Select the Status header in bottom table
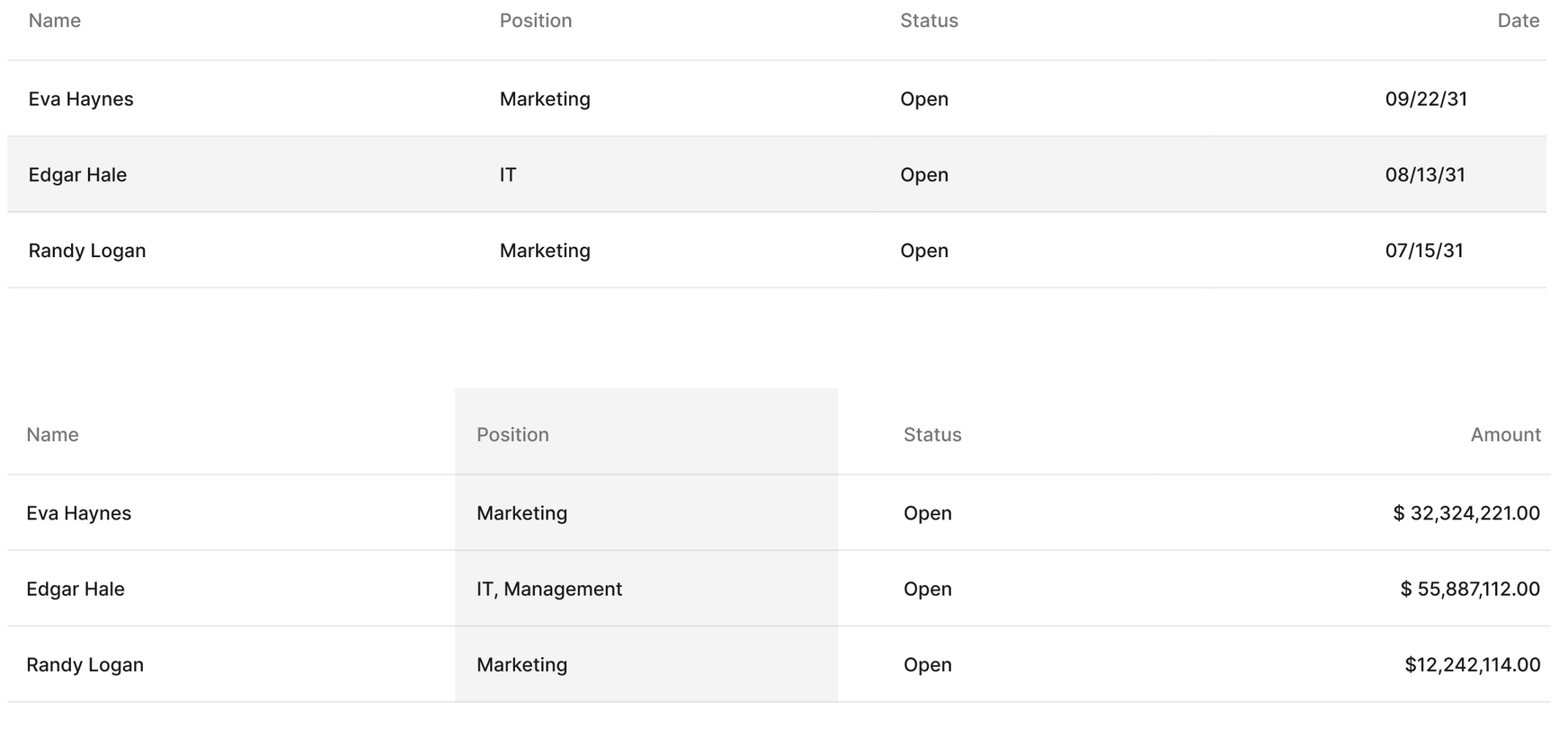The height and width of the screenshot is (746, 1568). pyautogui.click(x=932, y=435)
